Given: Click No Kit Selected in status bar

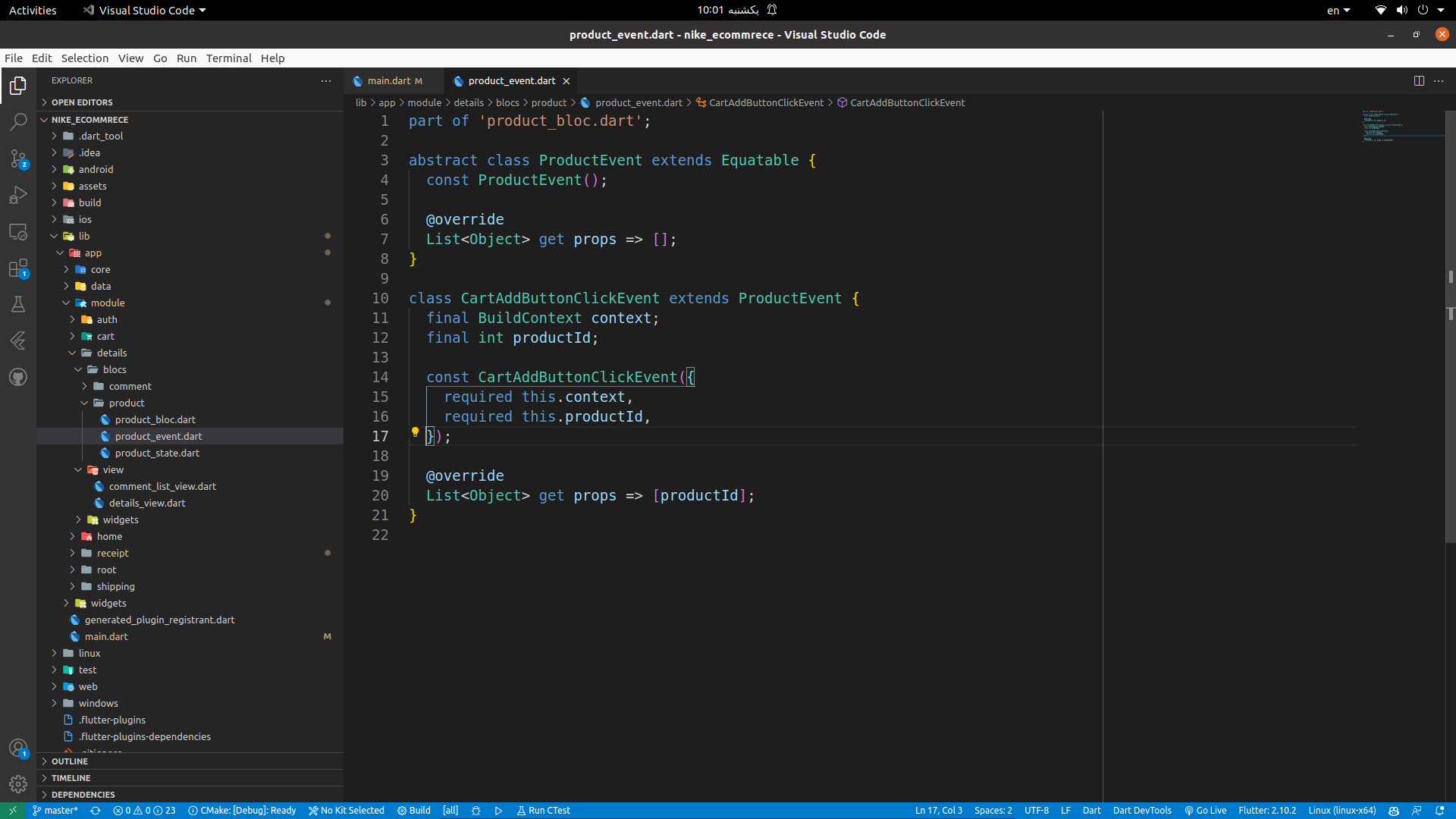Looking at the screenshot, I should (x=347, y=811).
